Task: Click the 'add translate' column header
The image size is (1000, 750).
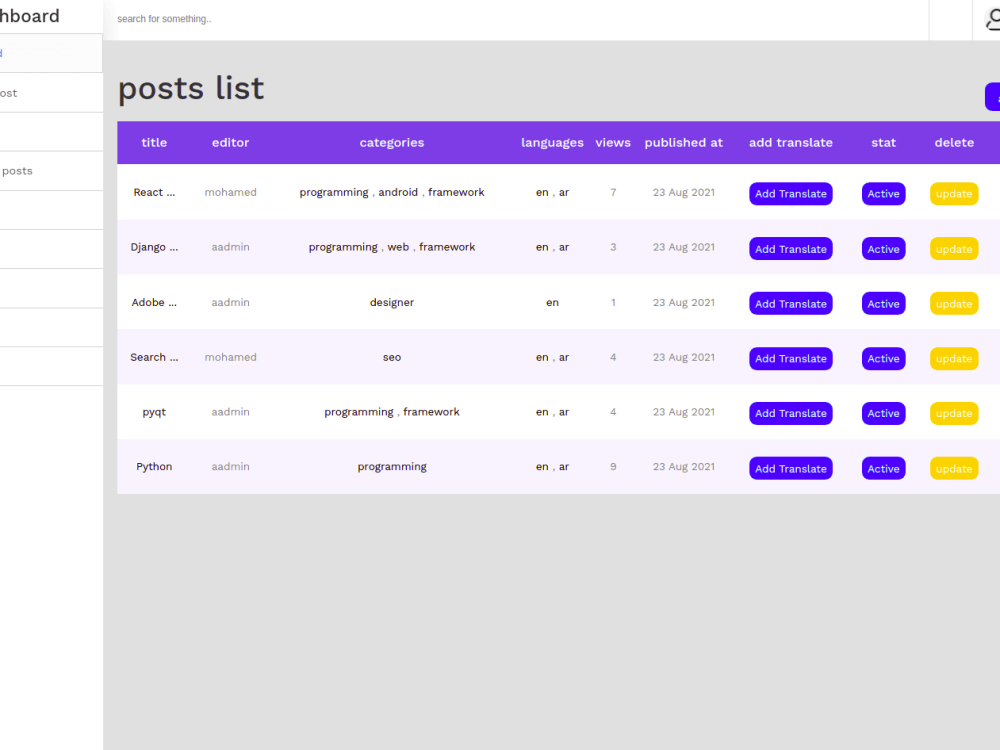Action: [x=791, y=142]
